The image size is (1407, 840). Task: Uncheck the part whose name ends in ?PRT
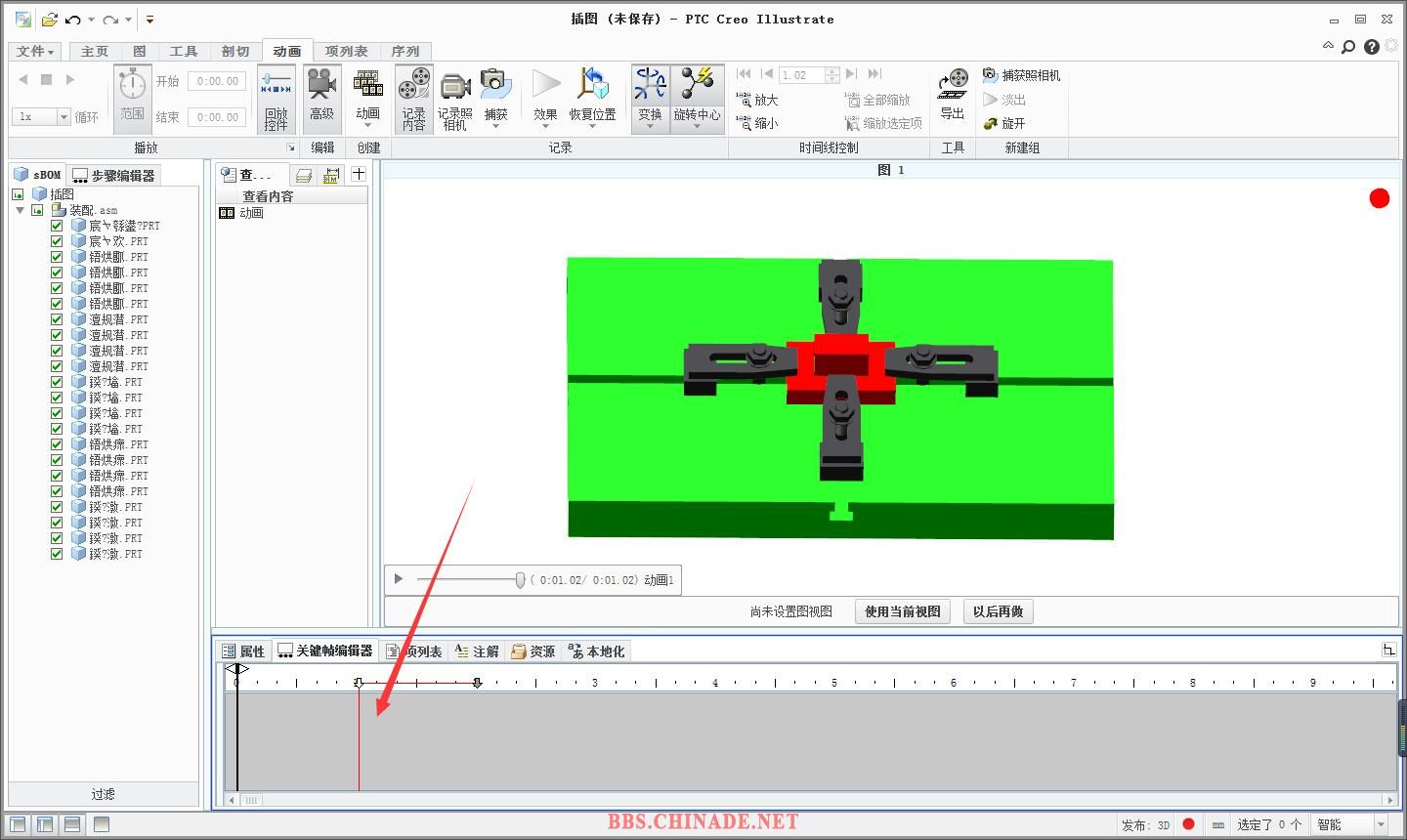point(57,226)
